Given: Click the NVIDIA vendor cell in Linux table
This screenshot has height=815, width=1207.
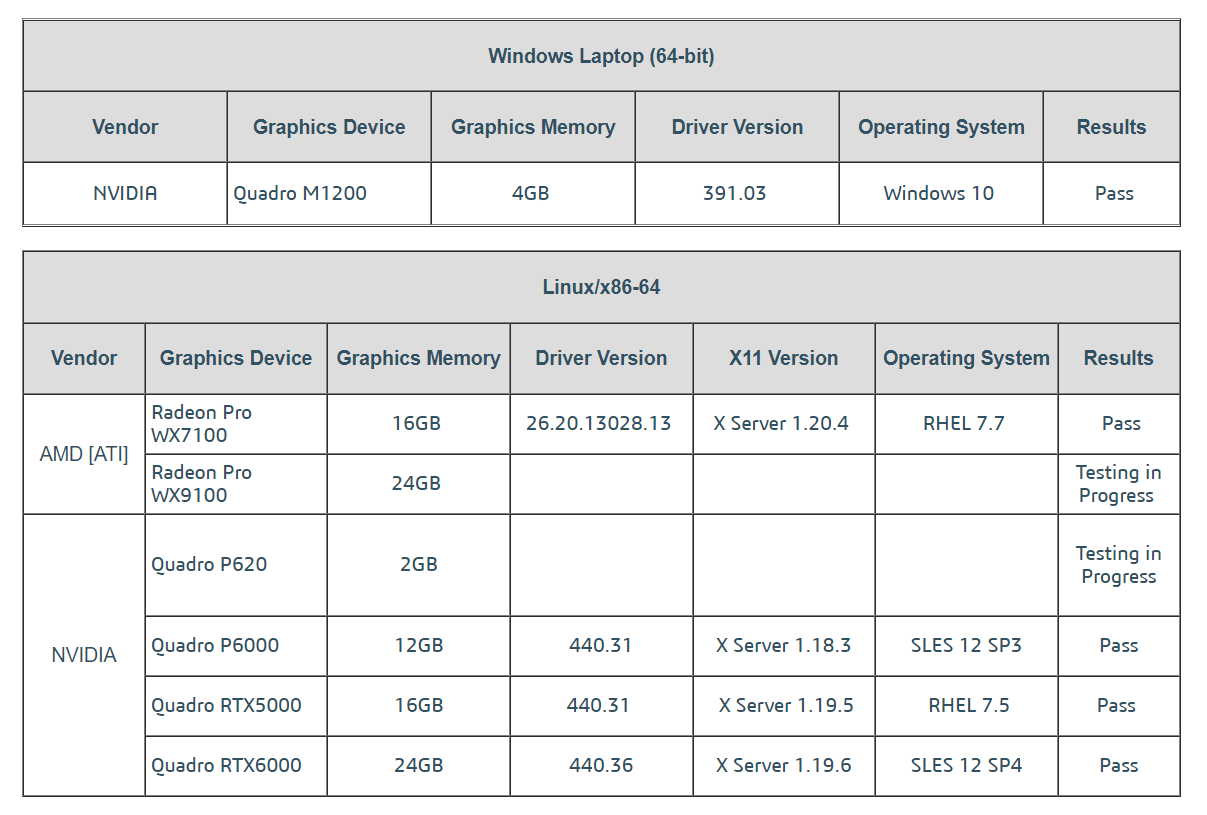Looking at the screenshot, I should click(x=84, y=655).
